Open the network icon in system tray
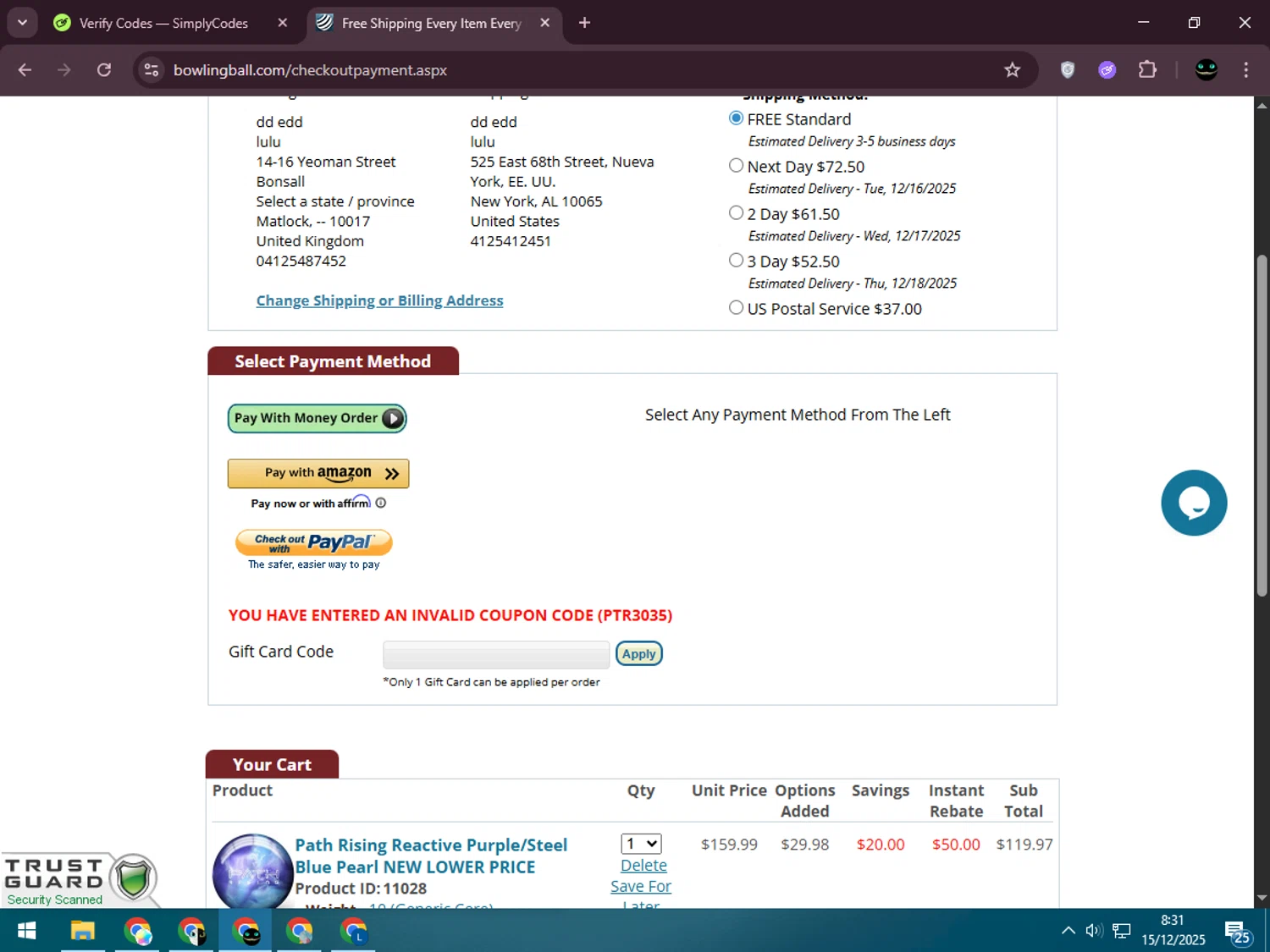 [1122, 931]
